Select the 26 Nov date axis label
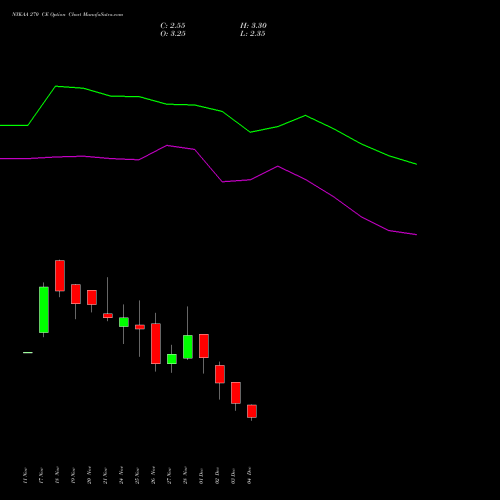The image size is (500, 500). [153, 476]
